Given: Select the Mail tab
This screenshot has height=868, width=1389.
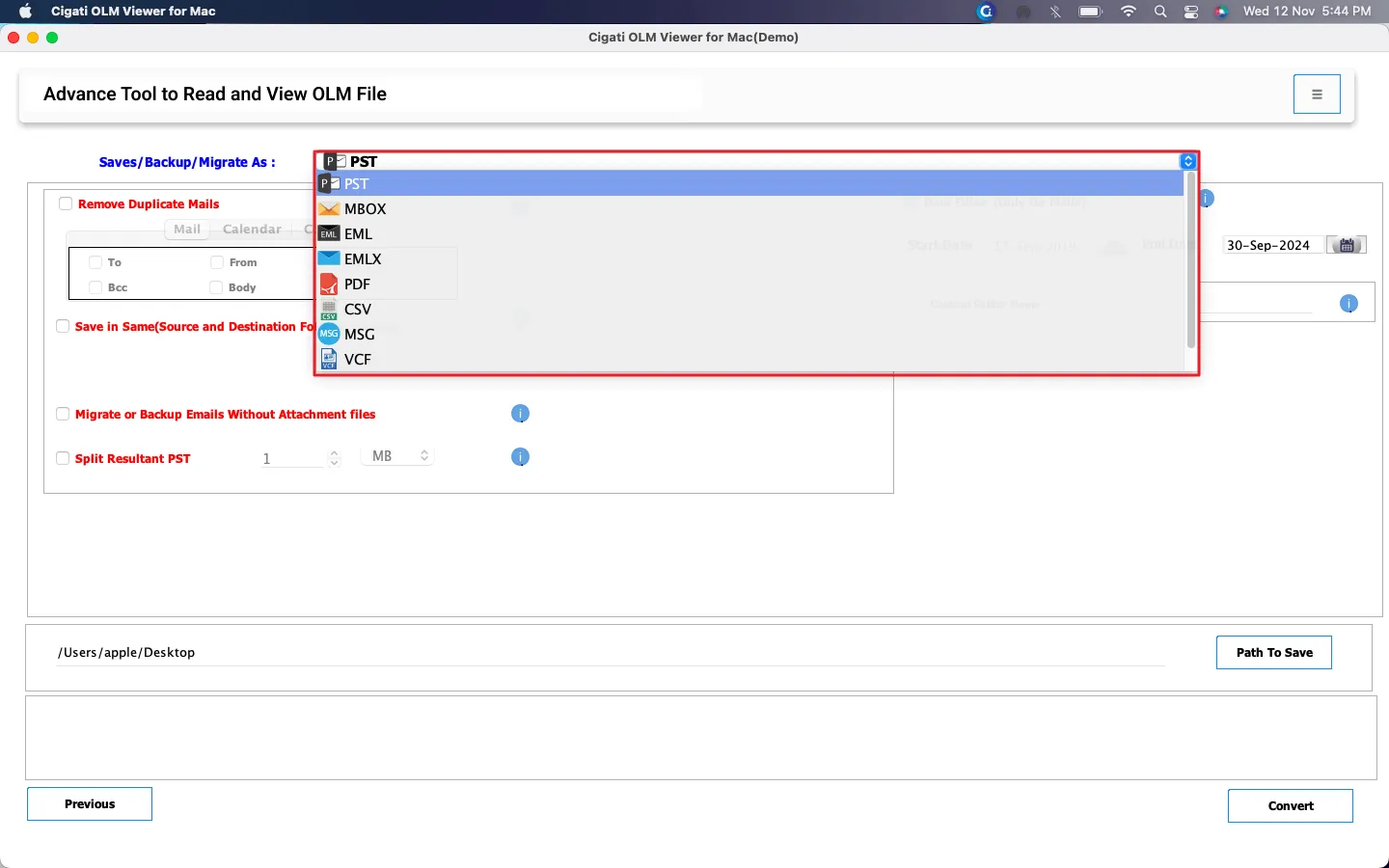Looking at the screenshot, I should 187,230.
